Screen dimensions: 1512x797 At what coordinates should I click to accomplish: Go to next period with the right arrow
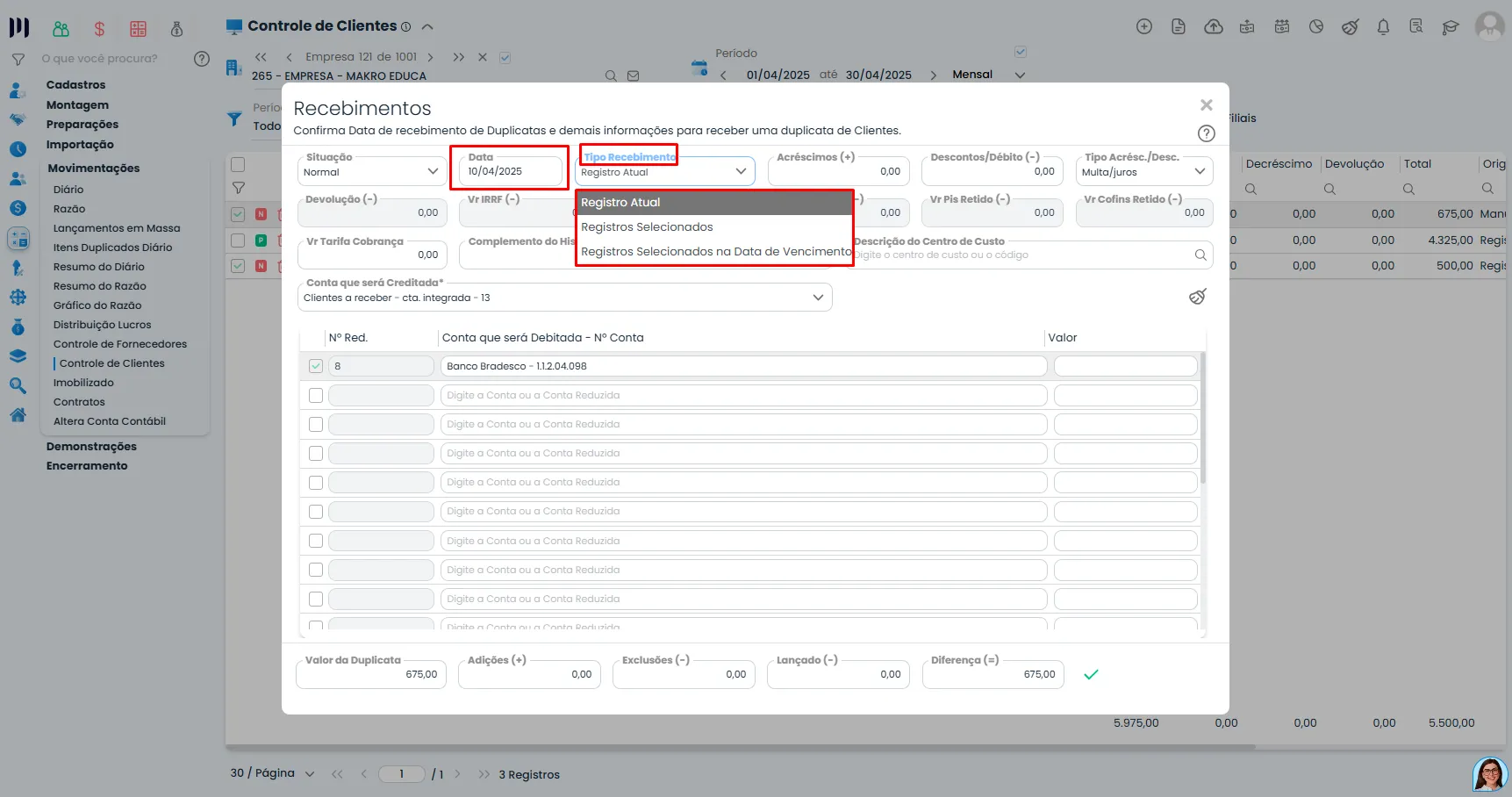click(933, 75)
